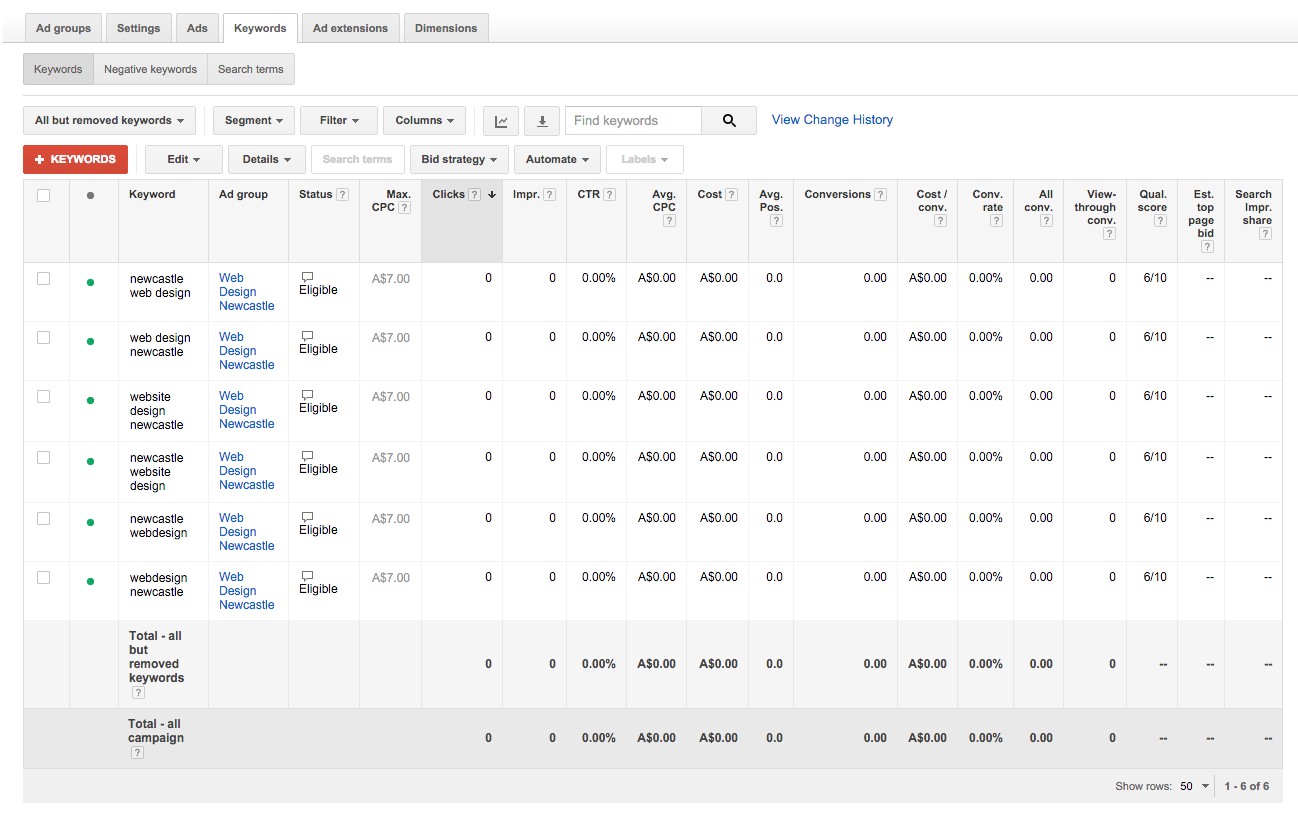
Task: Switch to the Dimensions tab
Action: pos(446,28)
